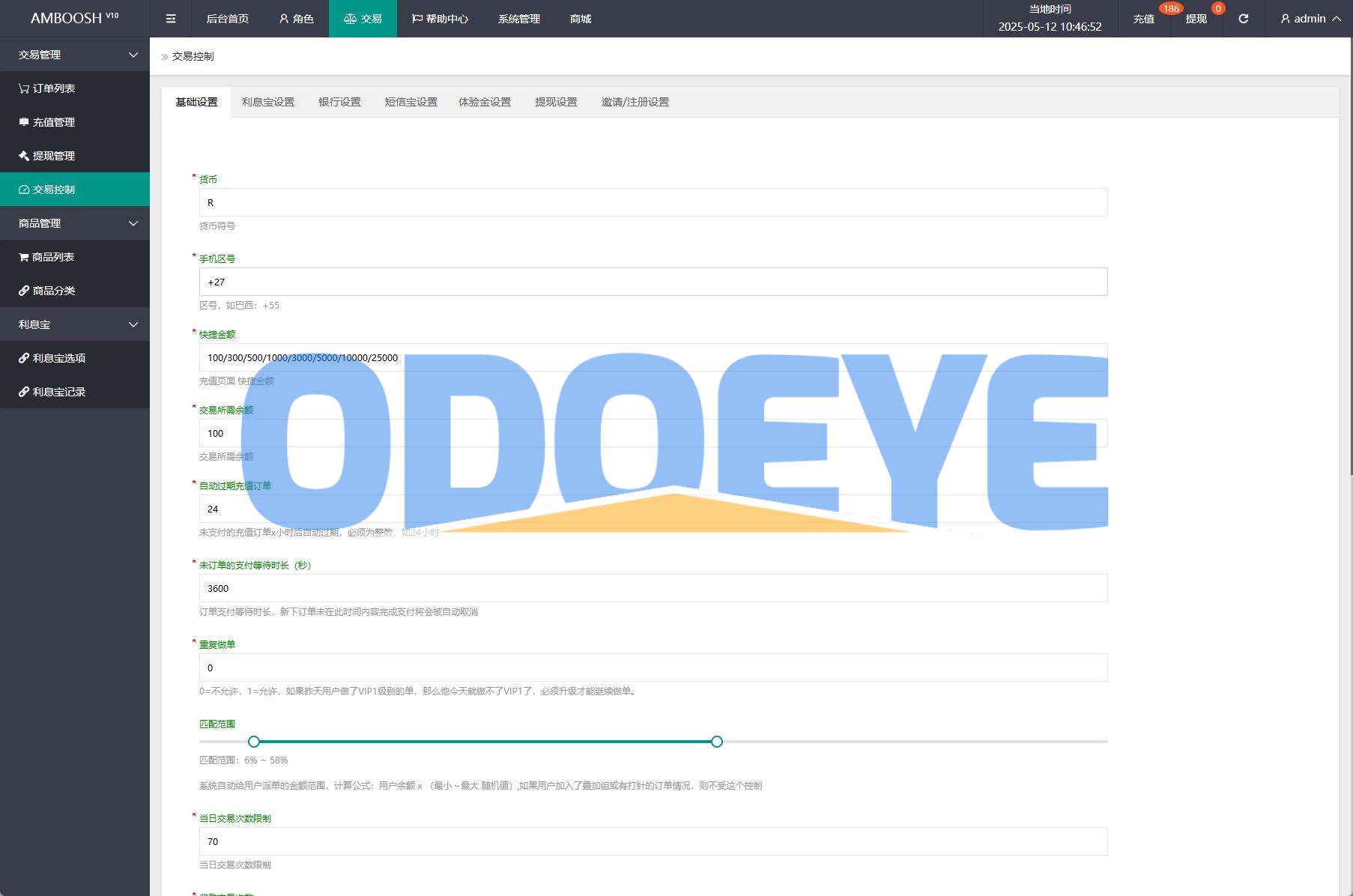
Task: Click the 交易所需余额 input containing 100
Action: tap(653, 433)
